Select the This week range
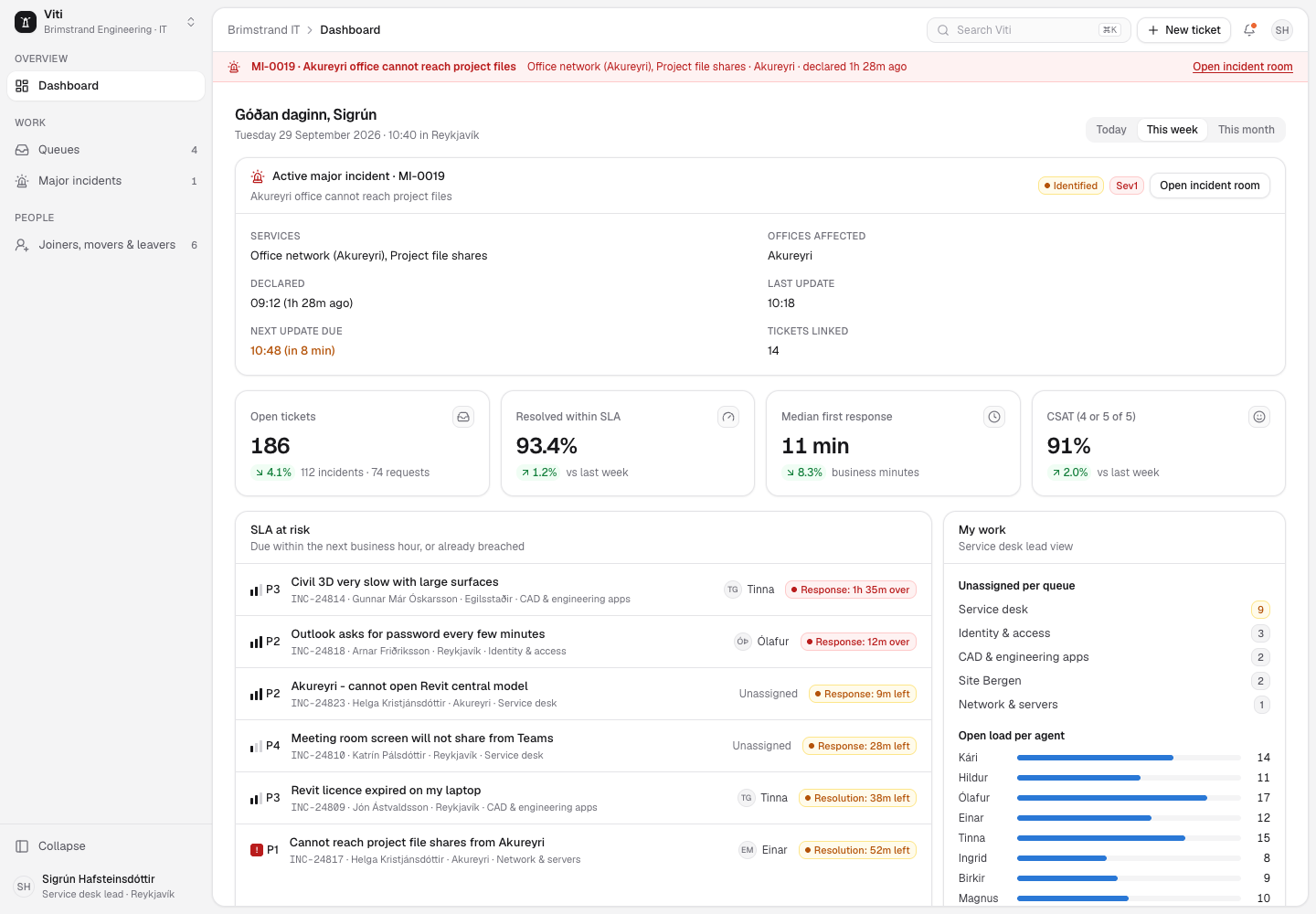The image size is (1316, 914). (x=1172, y=130)
